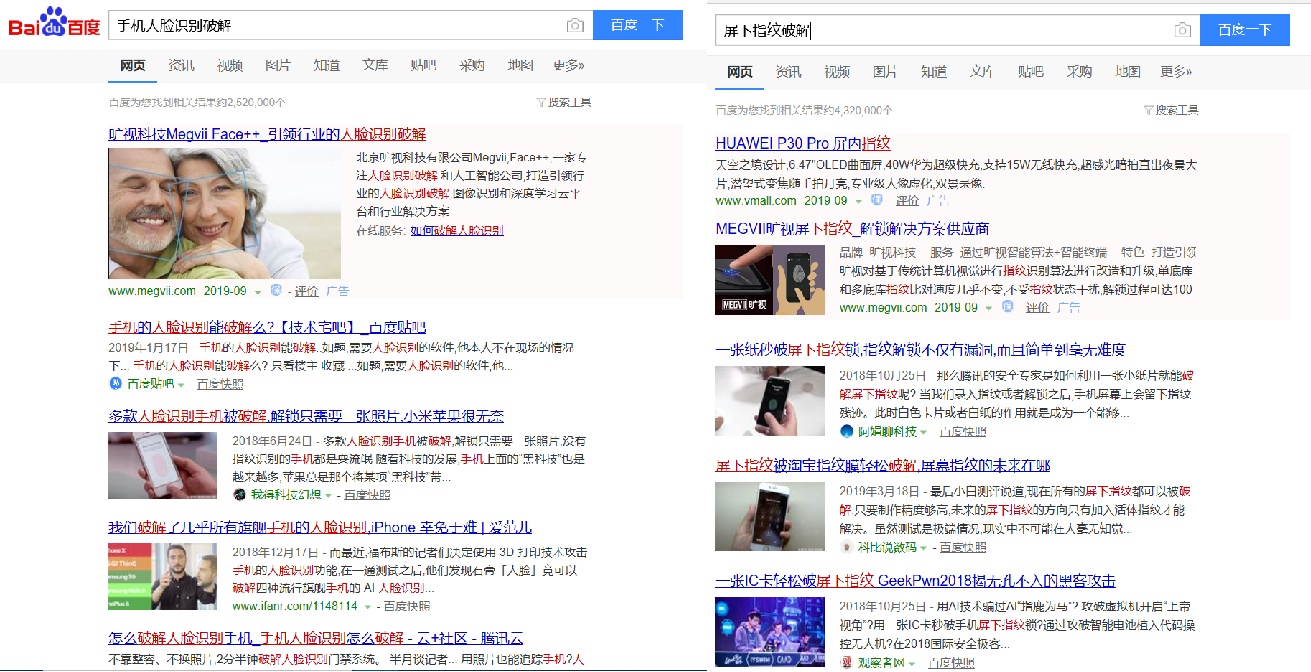This screenshot has height=672, width=1311.
Task: Click MEGVII旷视 fingerprint ad thumbnail
Action: click(x=770, y=280)
